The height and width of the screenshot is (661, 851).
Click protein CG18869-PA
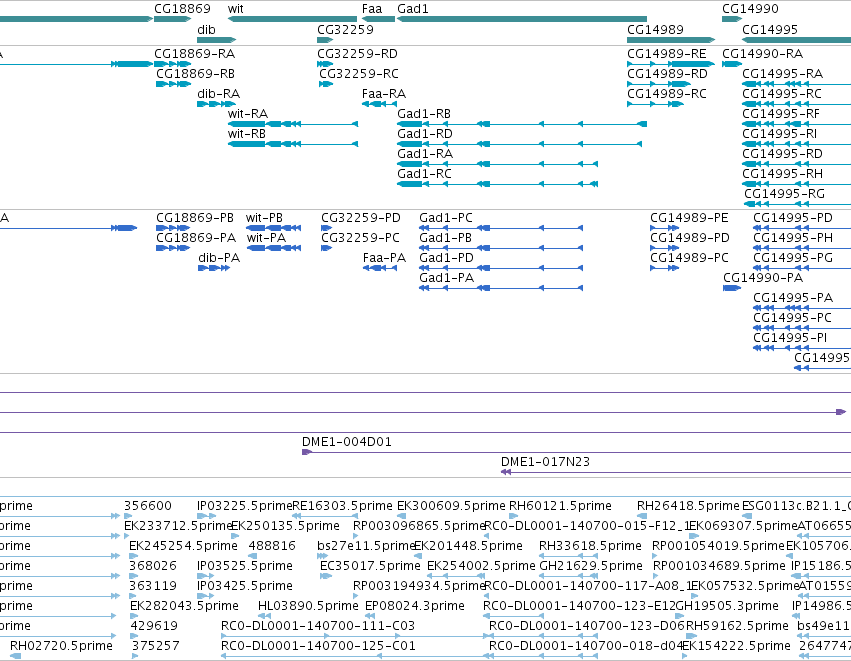173,249
